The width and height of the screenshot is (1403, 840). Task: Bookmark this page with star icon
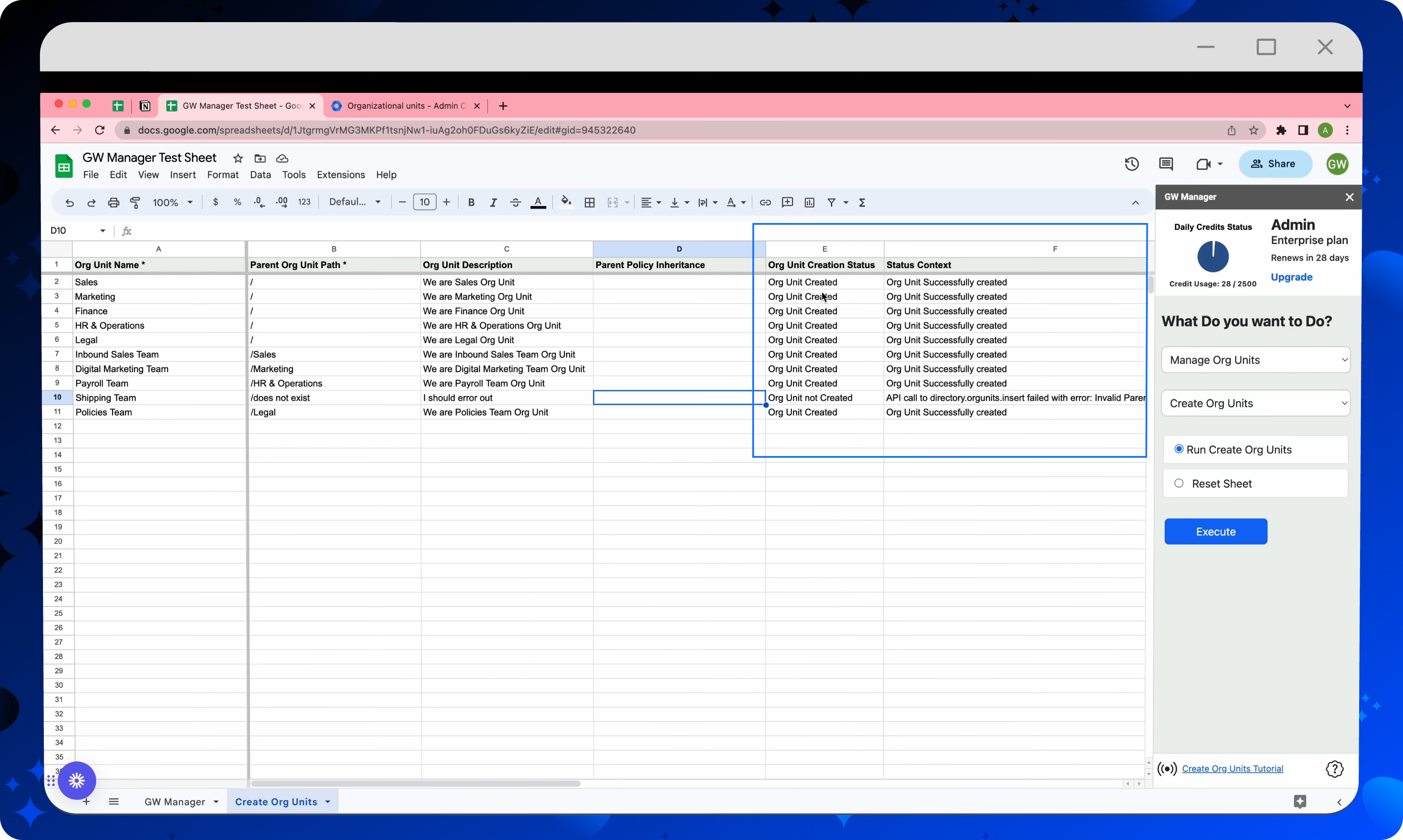point(1254,130)
